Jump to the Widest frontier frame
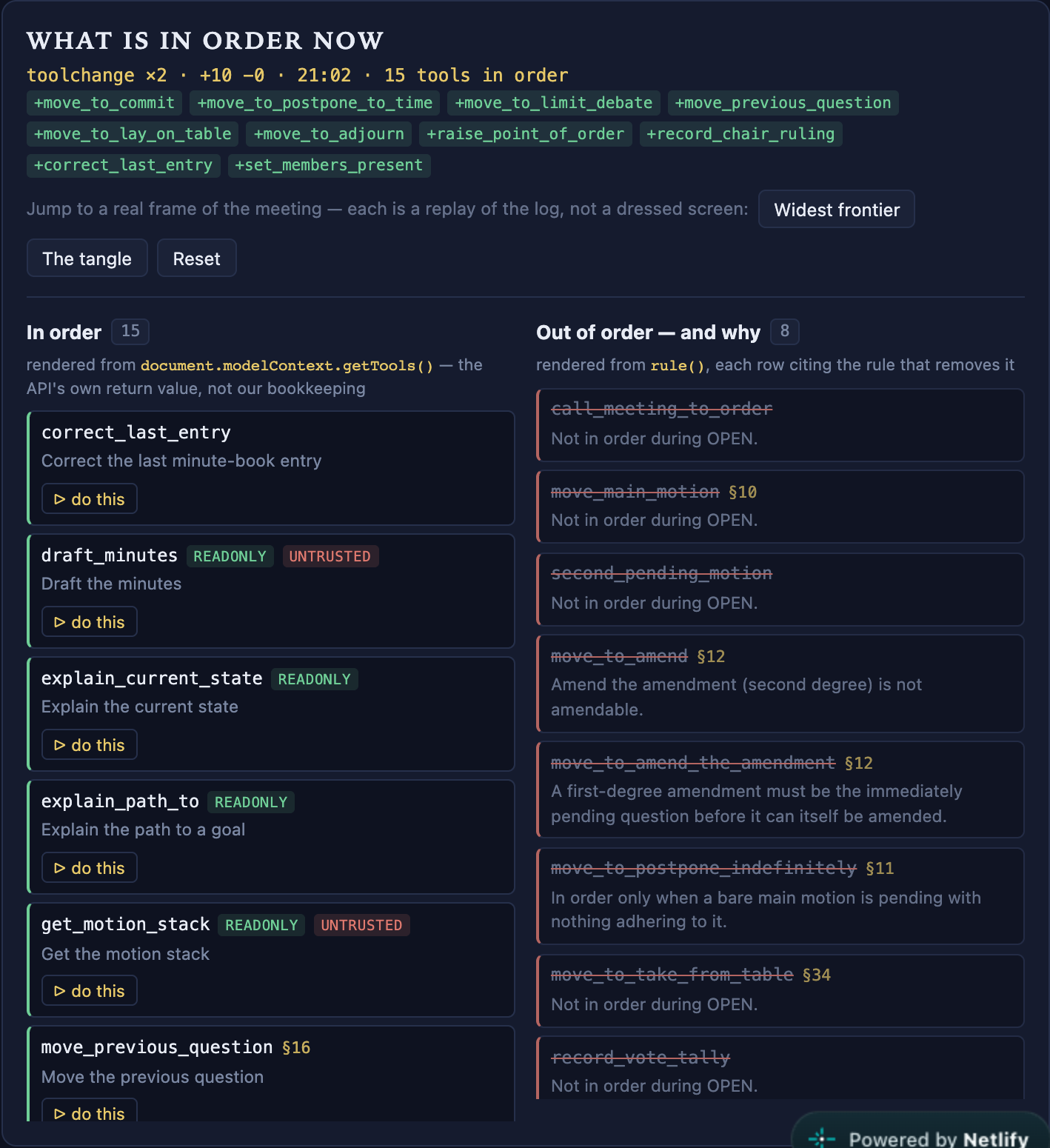The width and height of the screenshot is (1050, 1148). click(837, 210)
